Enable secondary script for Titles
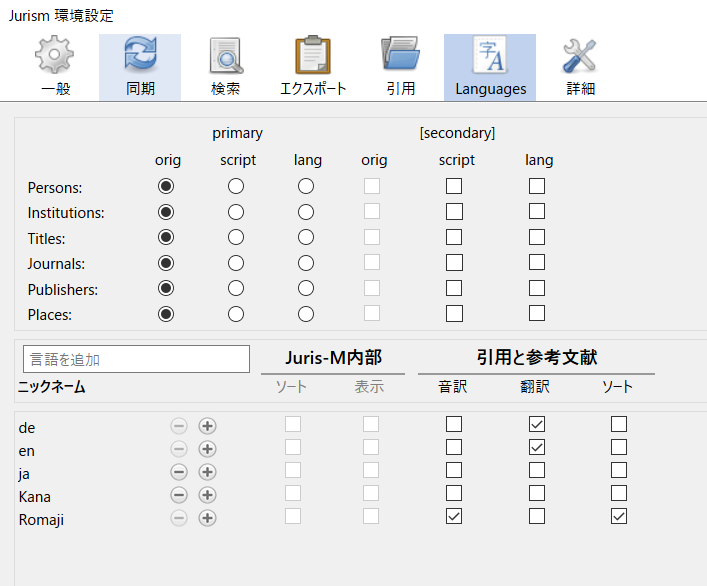 click(454, 237)
